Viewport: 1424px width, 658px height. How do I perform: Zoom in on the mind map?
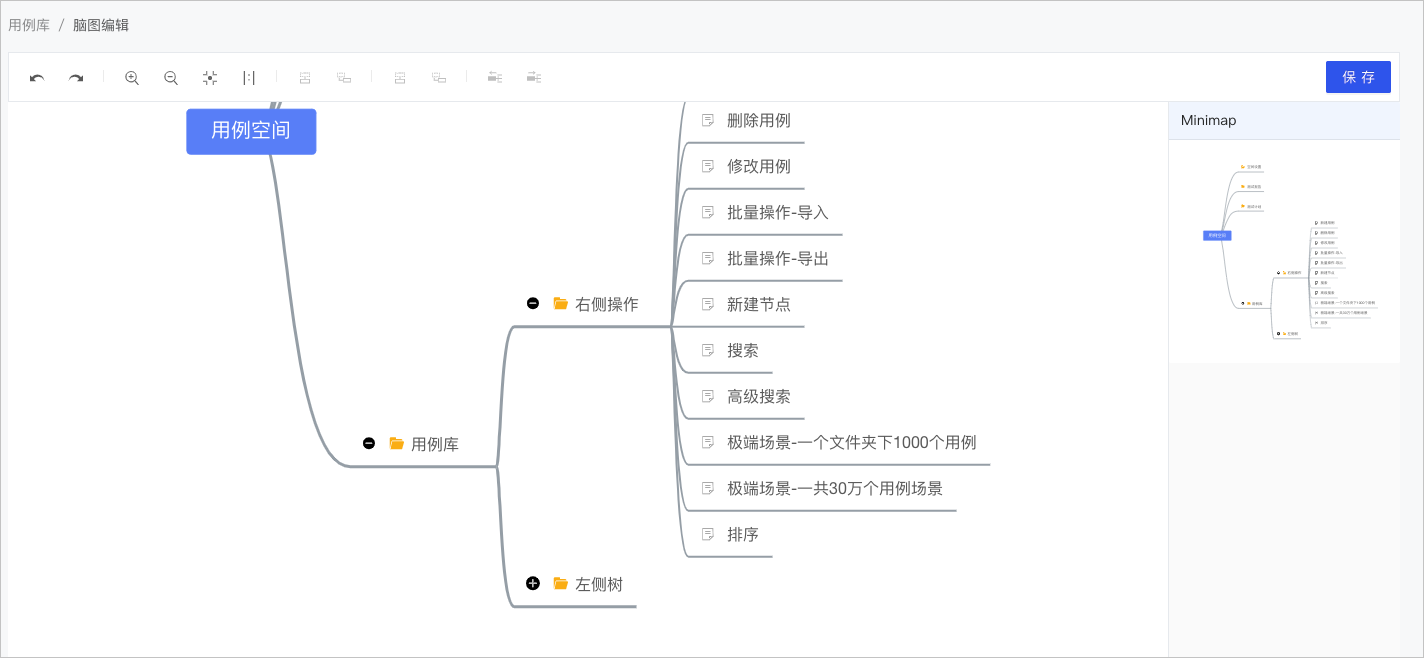(131, 77)
